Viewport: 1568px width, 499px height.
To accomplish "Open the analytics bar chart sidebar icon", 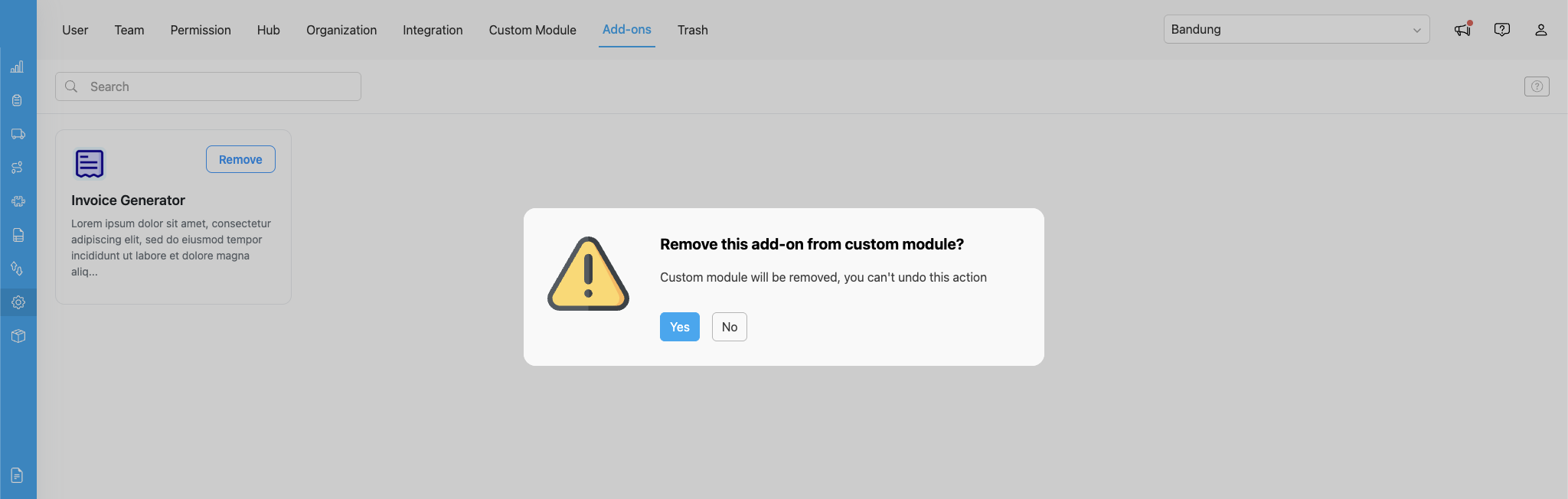I will click(18, 67).
